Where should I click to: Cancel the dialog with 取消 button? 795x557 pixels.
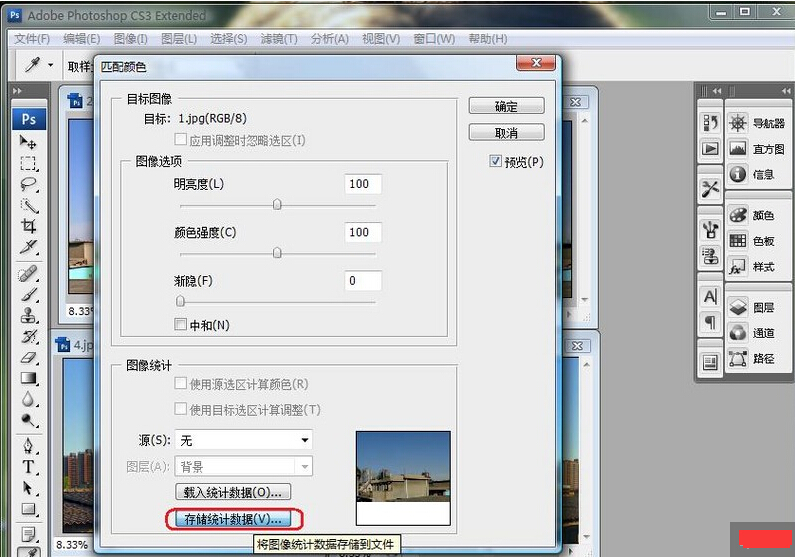point(507,132)
